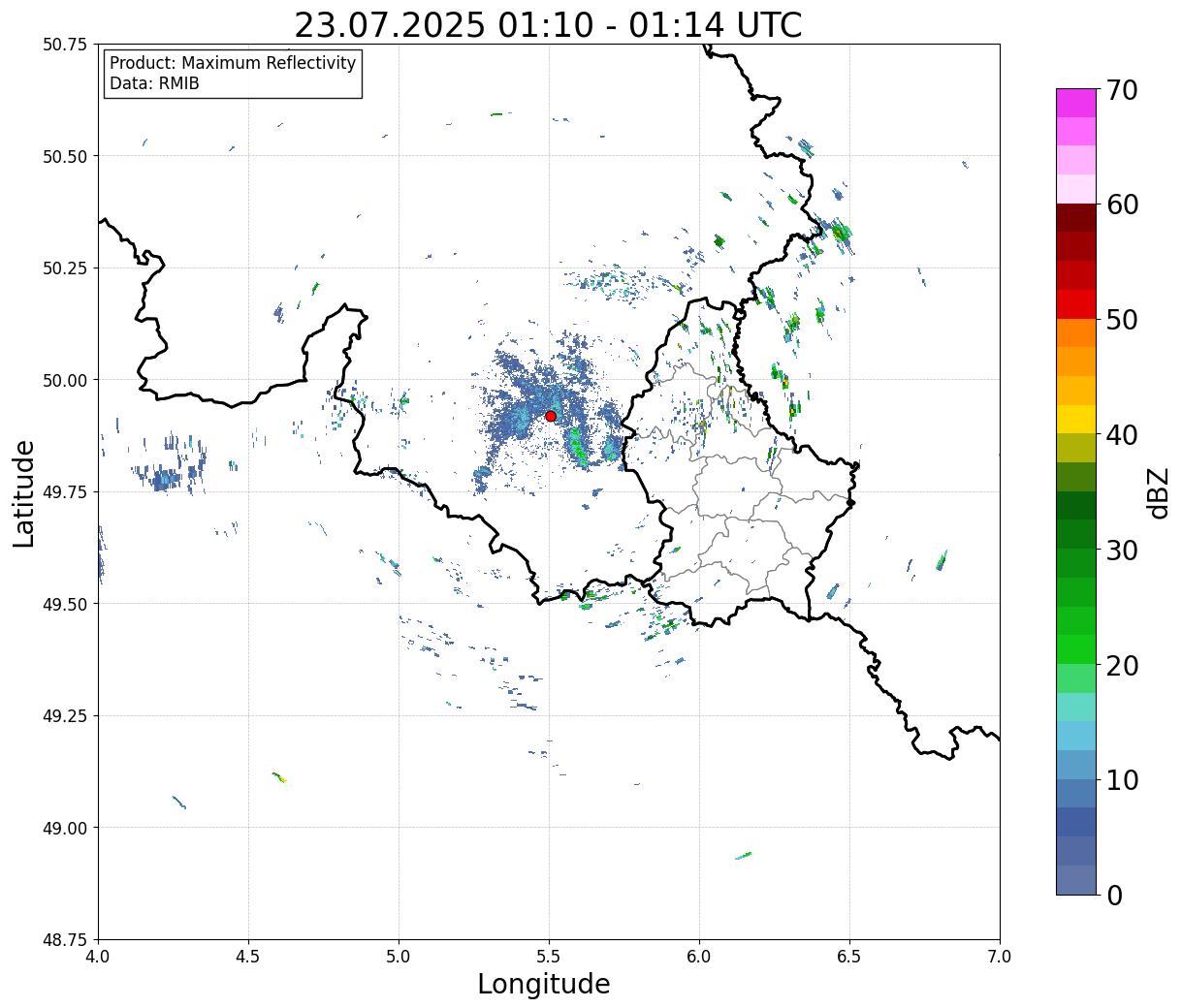Click the dark red colorbar segment below 60

[1076, 218]
